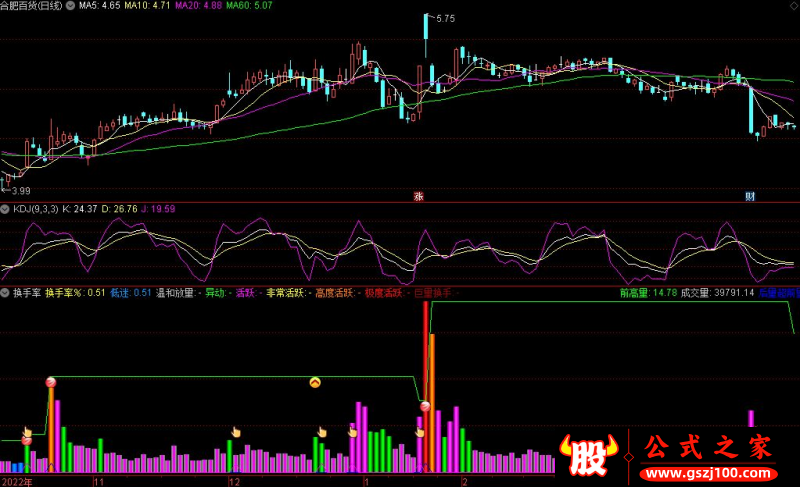Select the magenta 活跃 label
The height and width of the screenshot is (487, 800).
245,293
